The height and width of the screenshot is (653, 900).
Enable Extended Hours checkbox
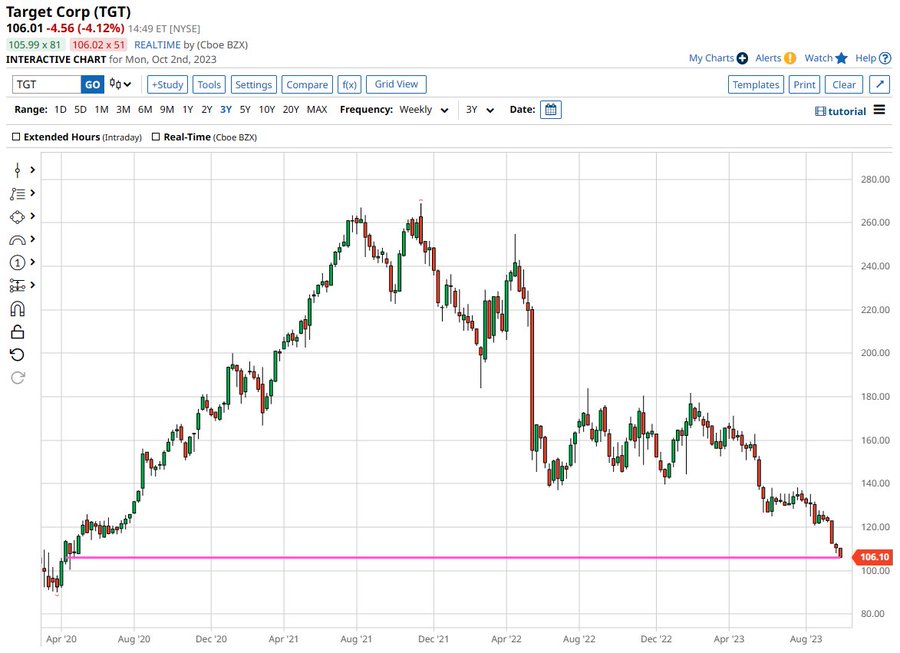[x=16, y=137]
